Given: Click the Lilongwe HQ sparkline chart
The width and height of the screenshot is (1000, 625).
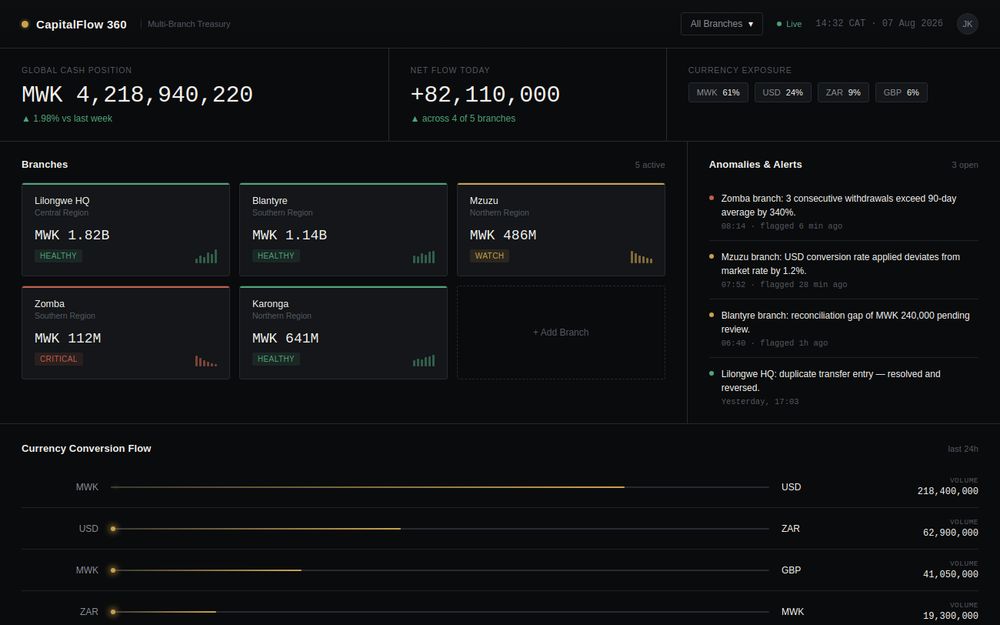Looking at the screenshot, I should point(206,256).
